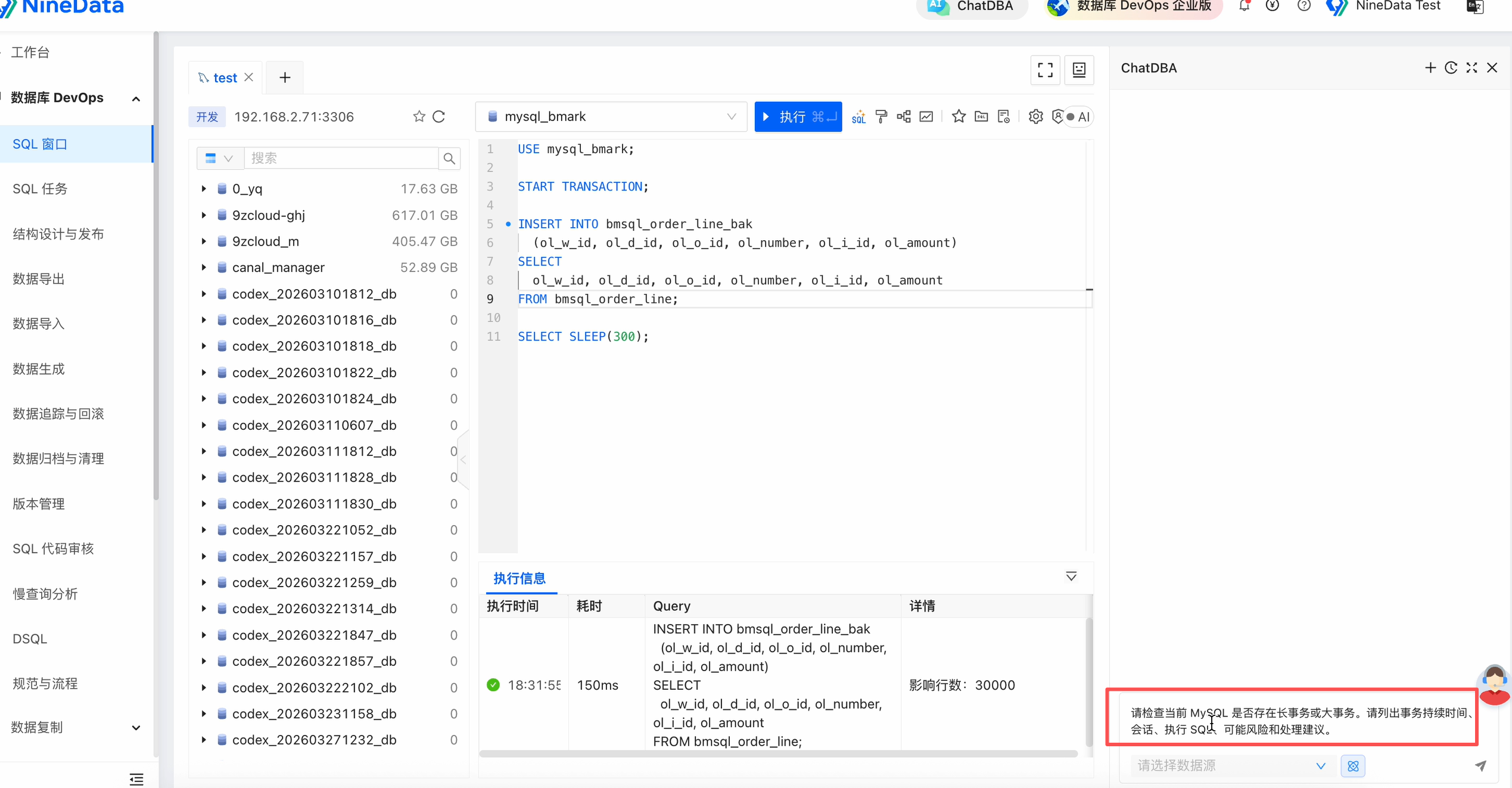Collapse the database tree side handle
The width and height of the screenshot is (1512, 788).
(463, 460)
